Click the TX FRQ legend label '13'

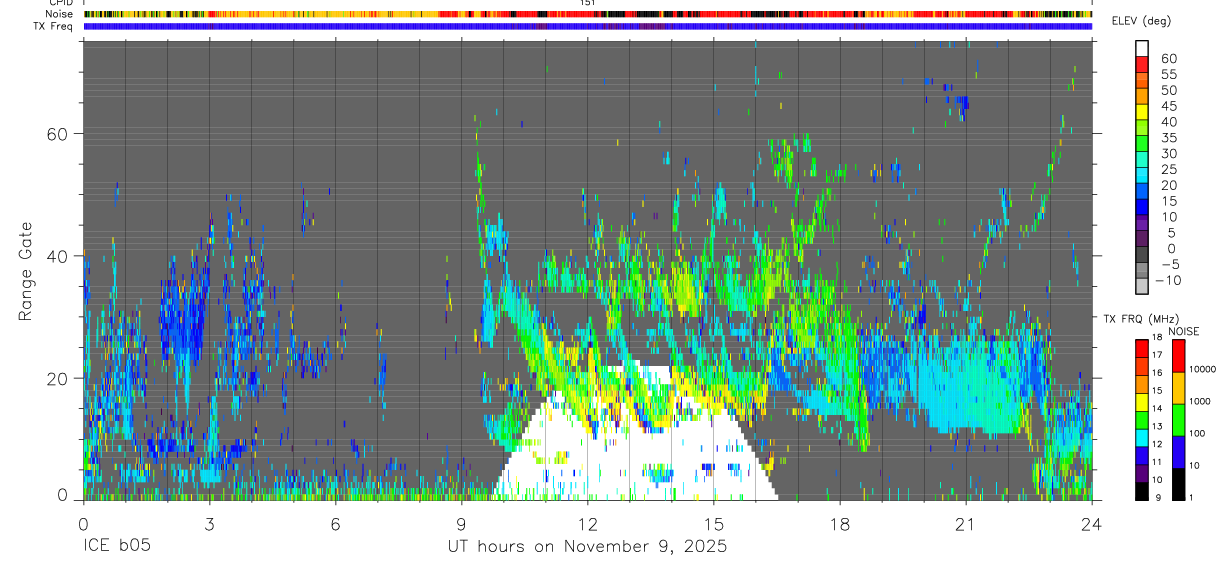[1155, 426]
